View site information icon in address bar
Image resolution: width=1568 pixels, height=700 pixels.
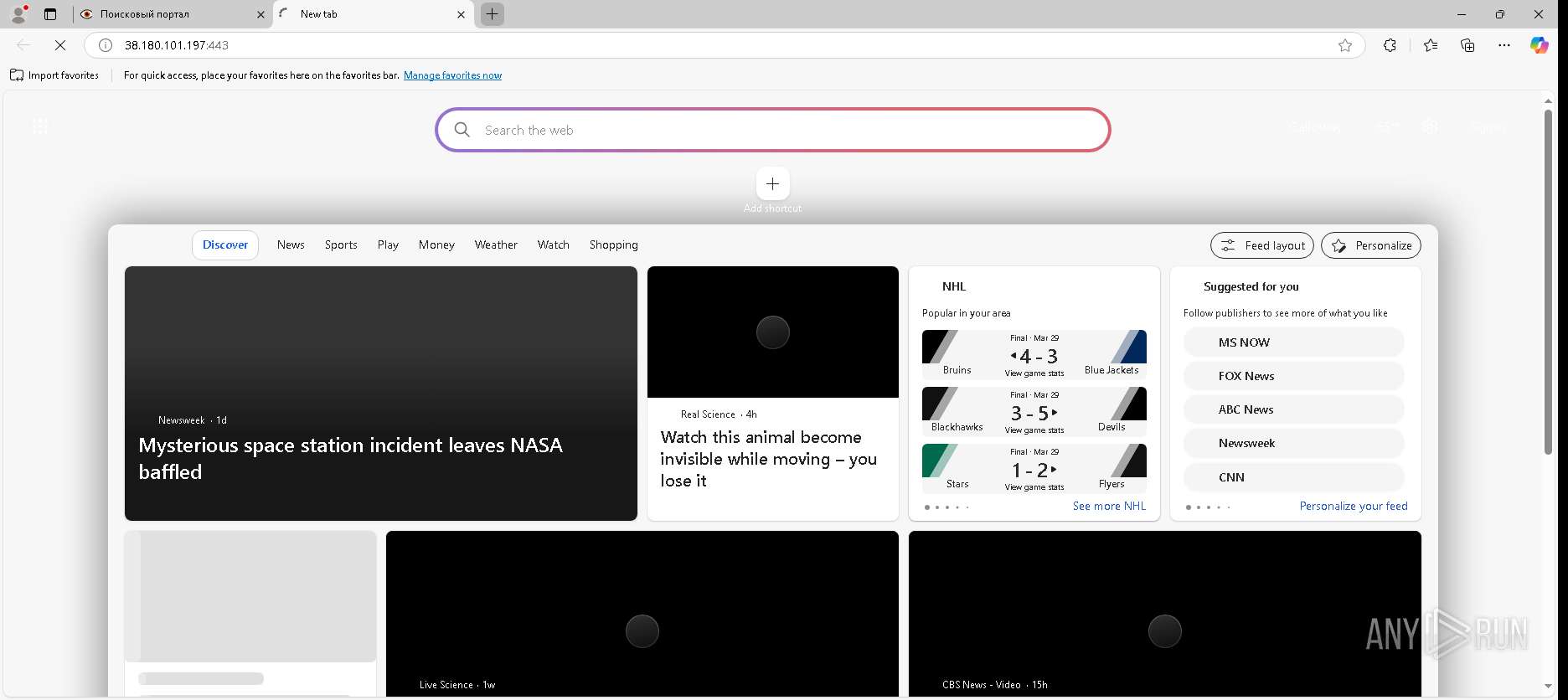[x=106, y=45]
